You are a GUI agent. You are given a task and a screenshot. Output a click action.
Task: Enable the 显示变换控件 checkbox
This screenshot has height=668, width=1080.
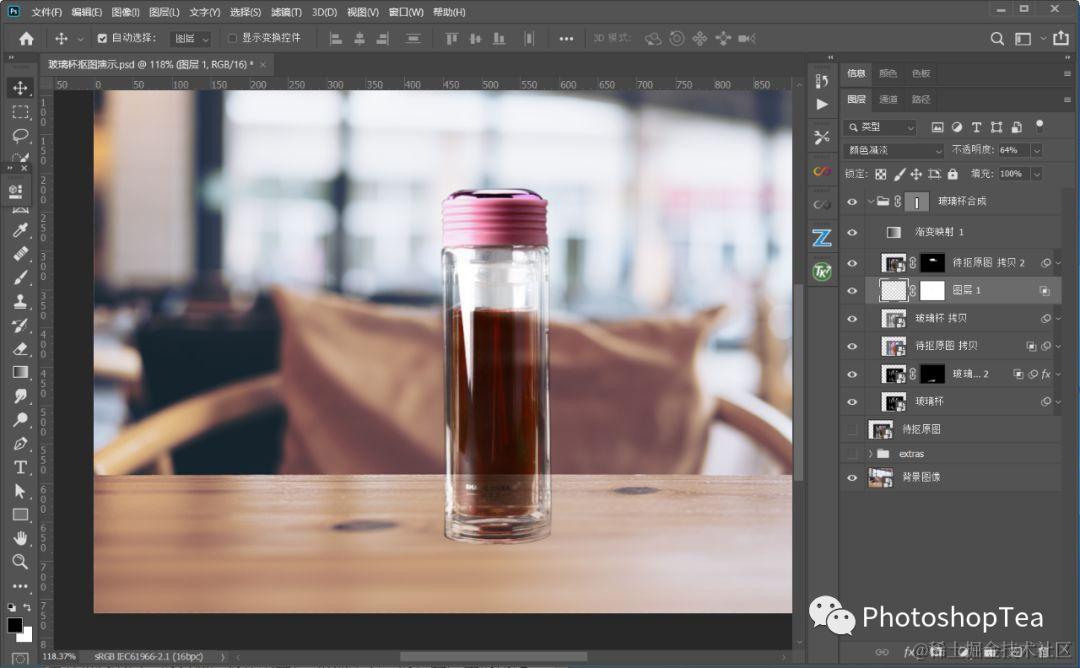[x=233, y=39]
